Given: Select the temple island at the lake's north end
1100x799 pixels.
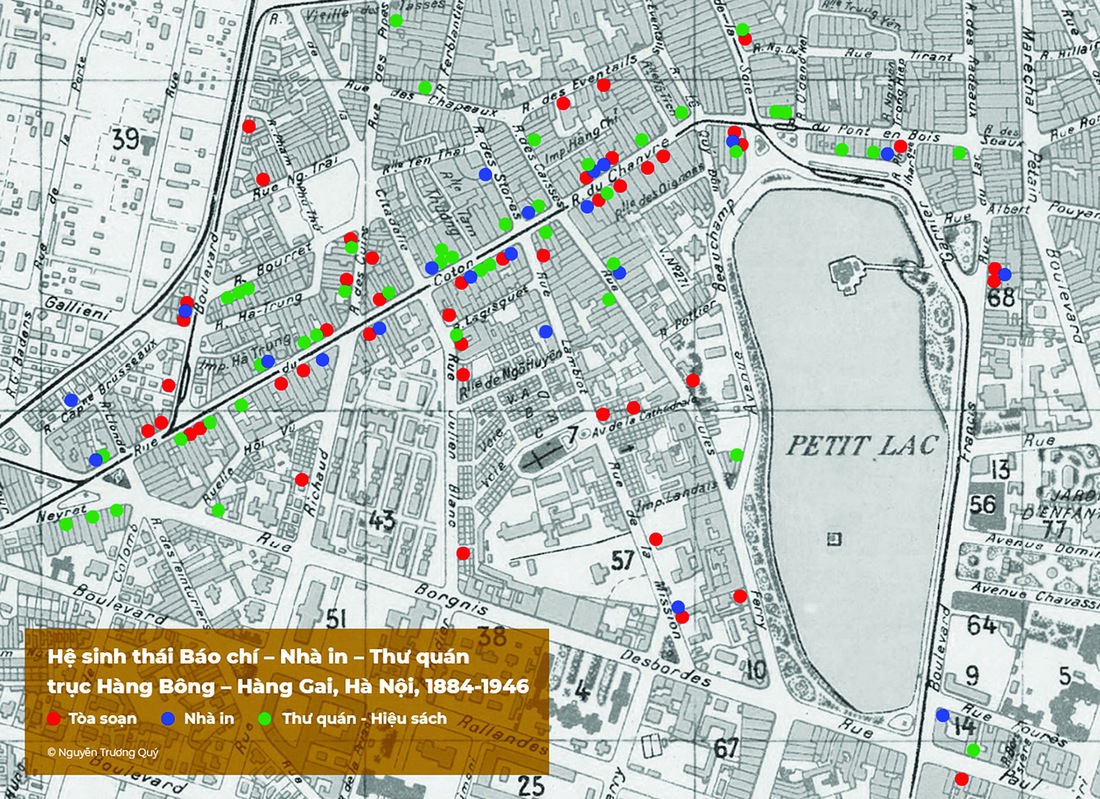Looking at the screenshot, I should click(x=845, y=269).
